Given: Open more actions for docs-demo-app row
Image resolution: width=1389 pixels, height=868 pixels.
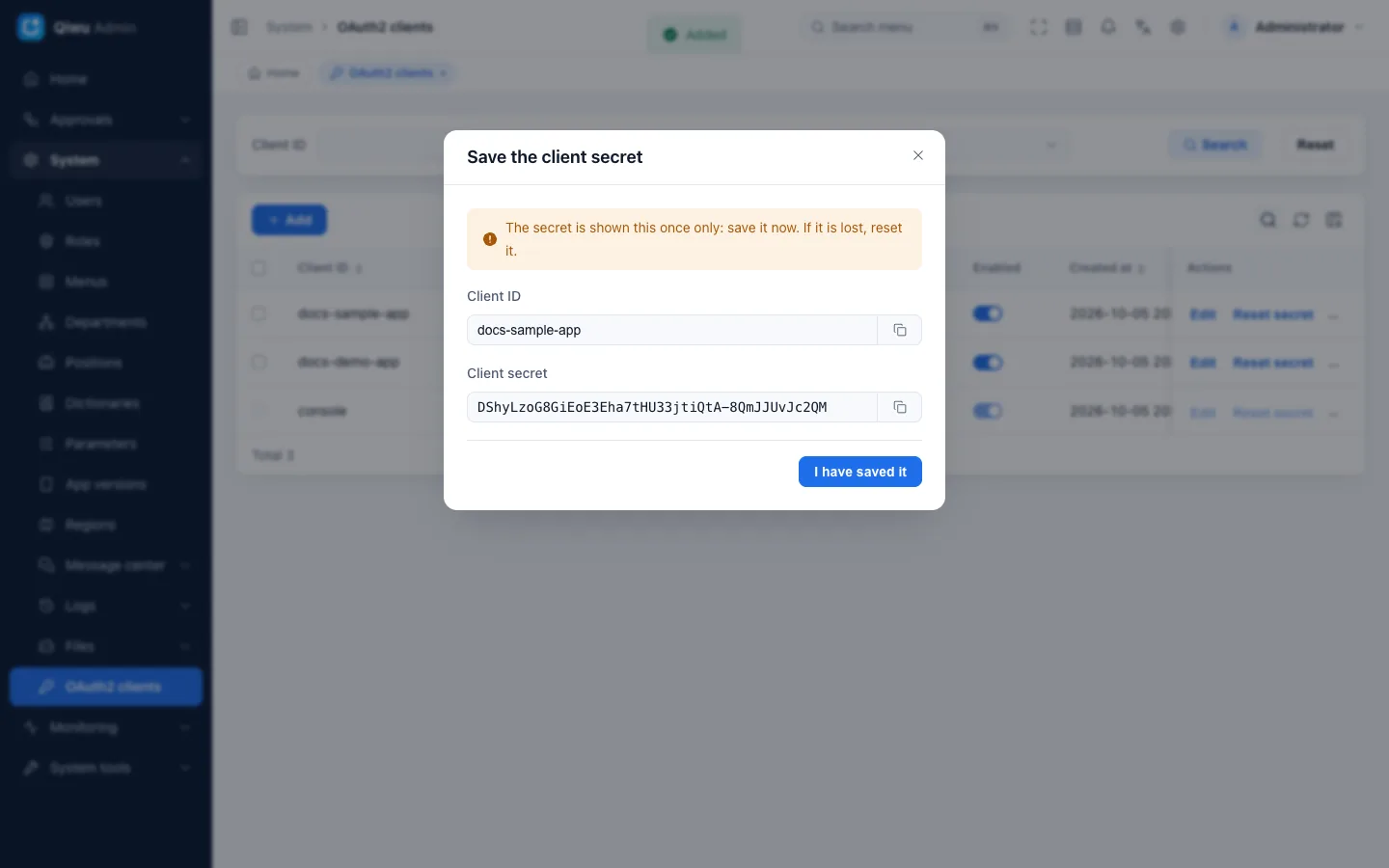Looking at the screenshot, I should pos(1333,364).
